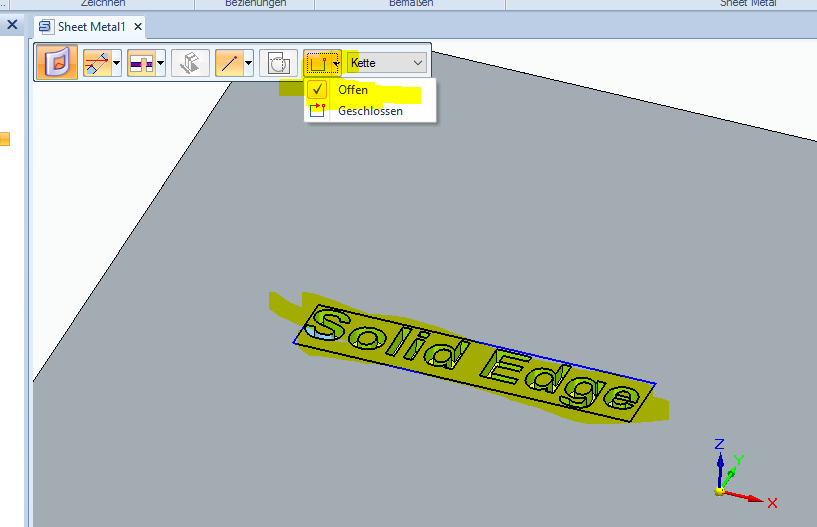Close the left panel with the X
The image size is (817, 527).
pos(12,24)
